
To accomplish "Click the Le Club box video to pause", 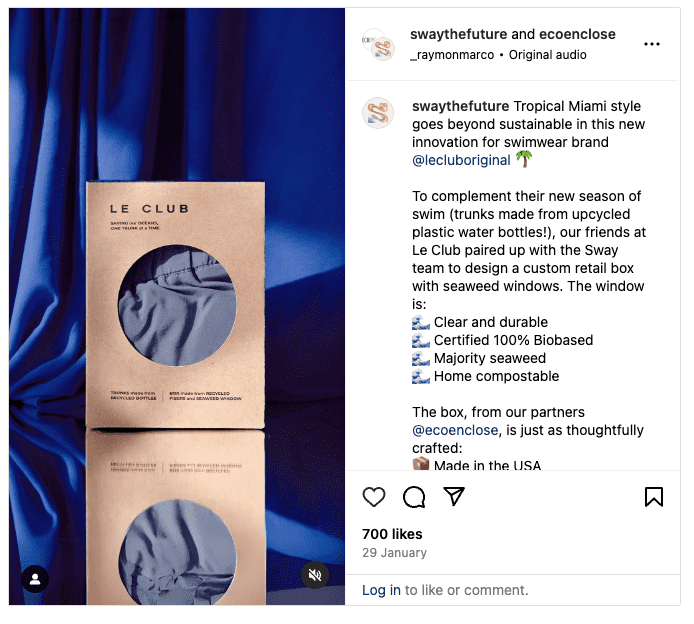I will pos(177,306).
